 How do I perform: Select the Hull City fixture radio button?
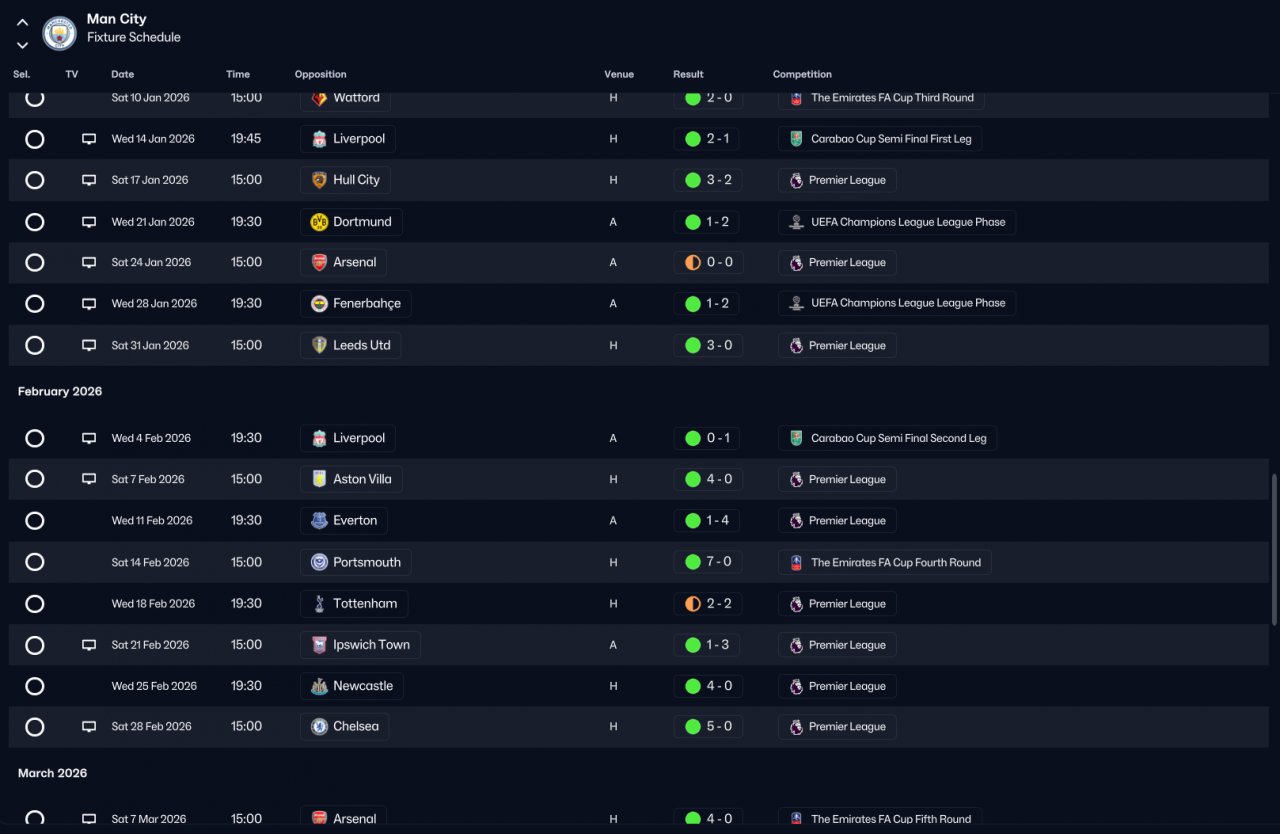coord(35,180)
